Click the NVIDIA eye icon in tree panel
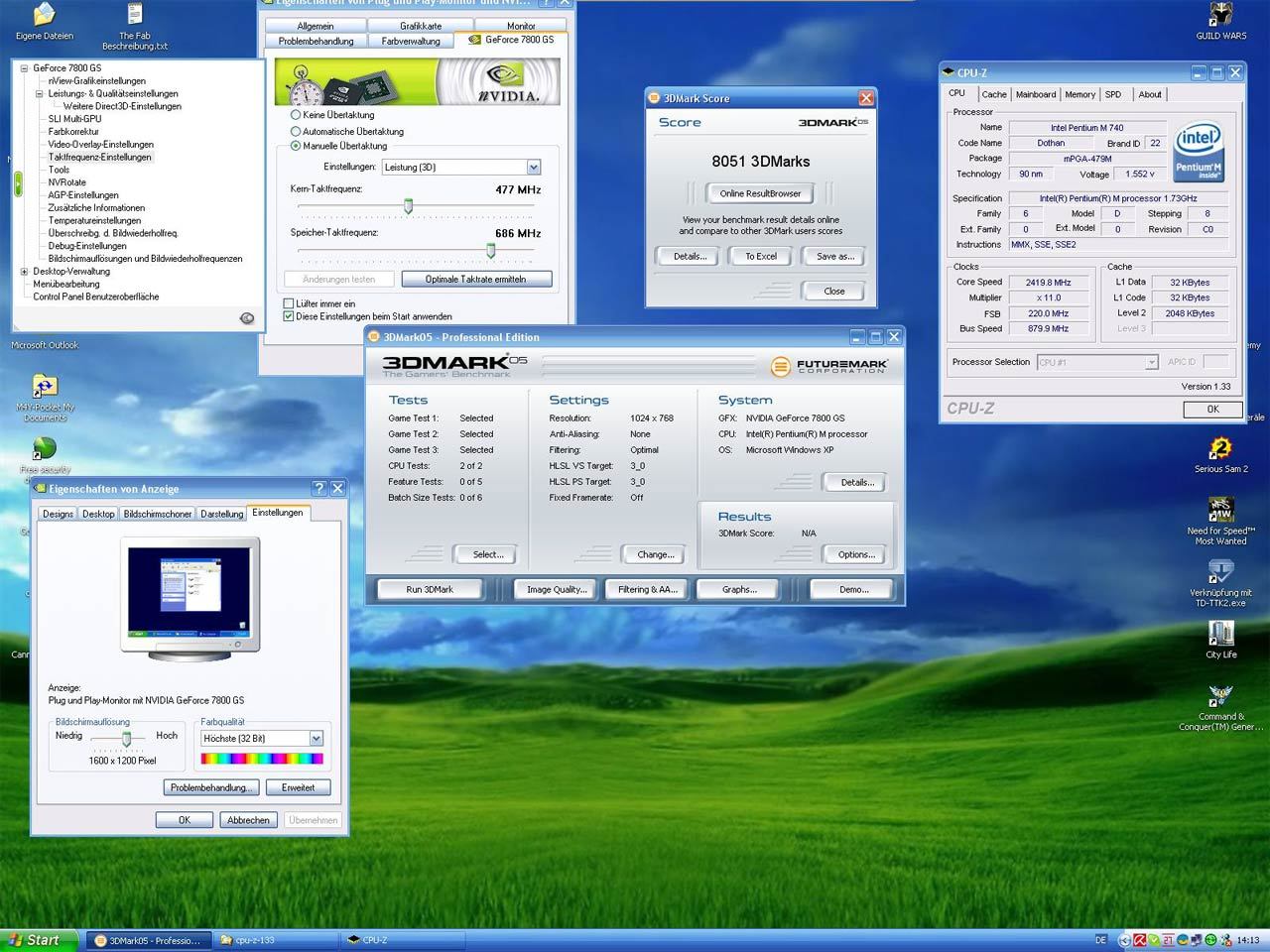Viewport: 1270px width, 952px height. 247,318
